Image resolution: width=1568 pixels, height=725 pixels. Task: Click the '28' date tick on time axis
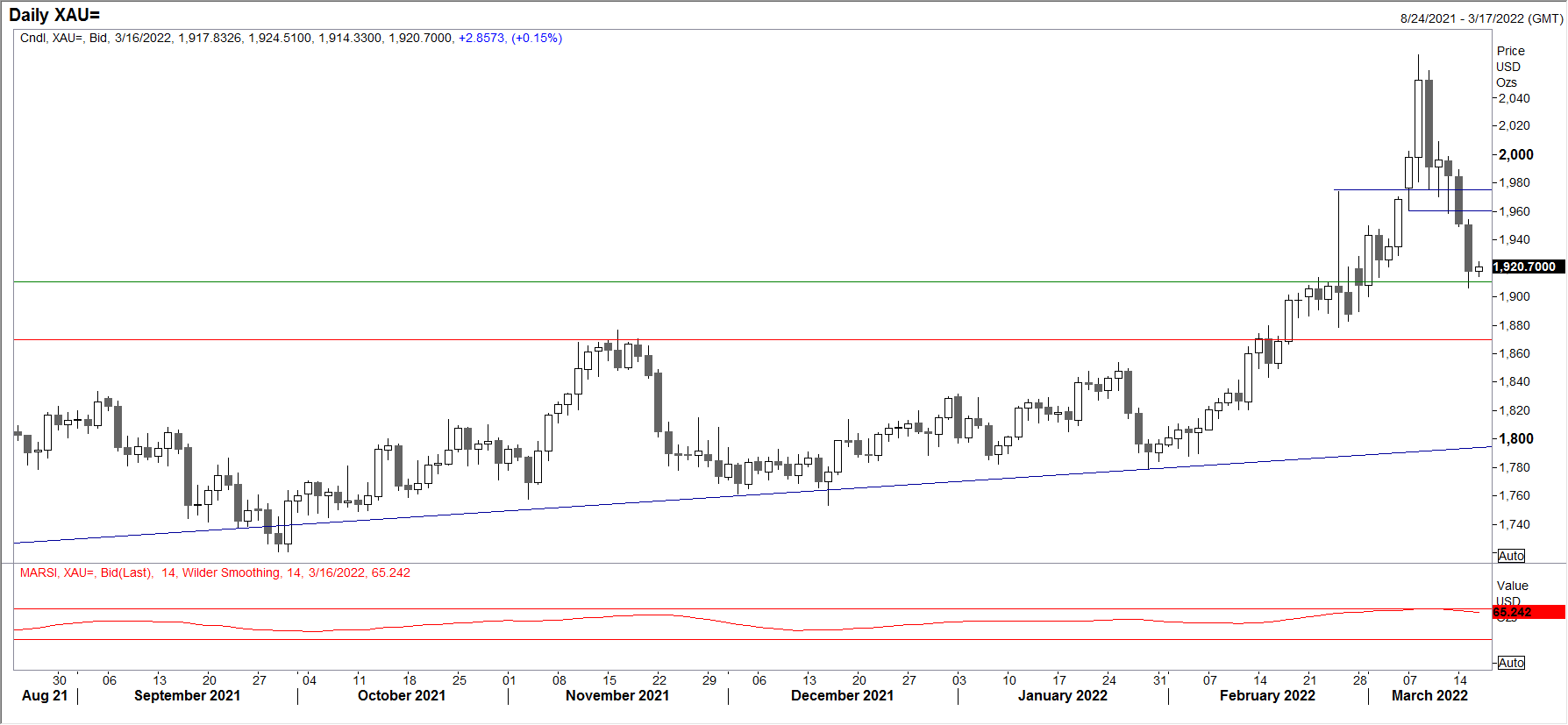(1360, 679)
